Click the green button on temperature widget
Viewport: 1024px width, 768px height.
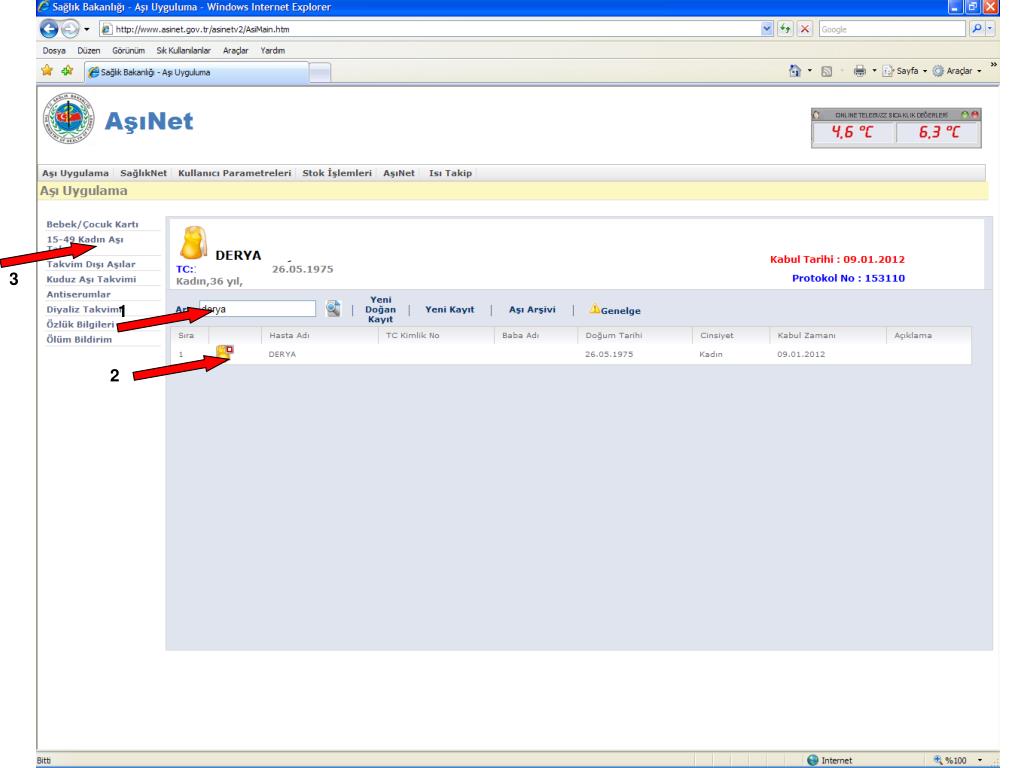(x=965, y=114)
